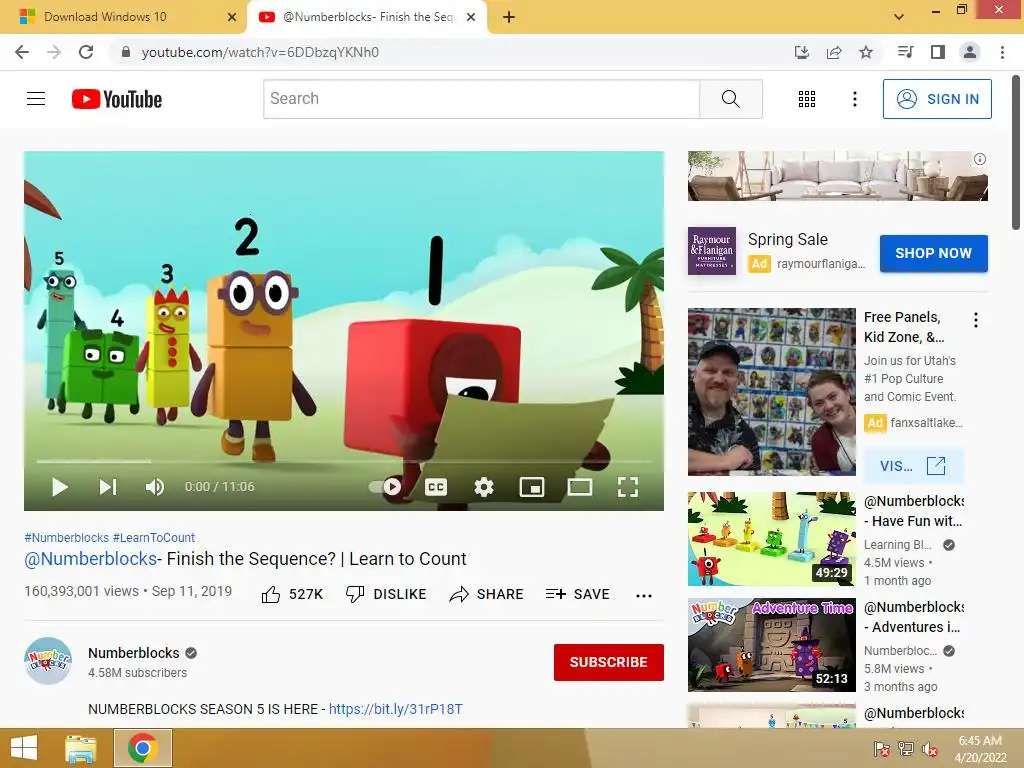Activate the miniplayer icon
Image resolution: width=1024 pixels, height=768 pixels.
tap(532, 487)
